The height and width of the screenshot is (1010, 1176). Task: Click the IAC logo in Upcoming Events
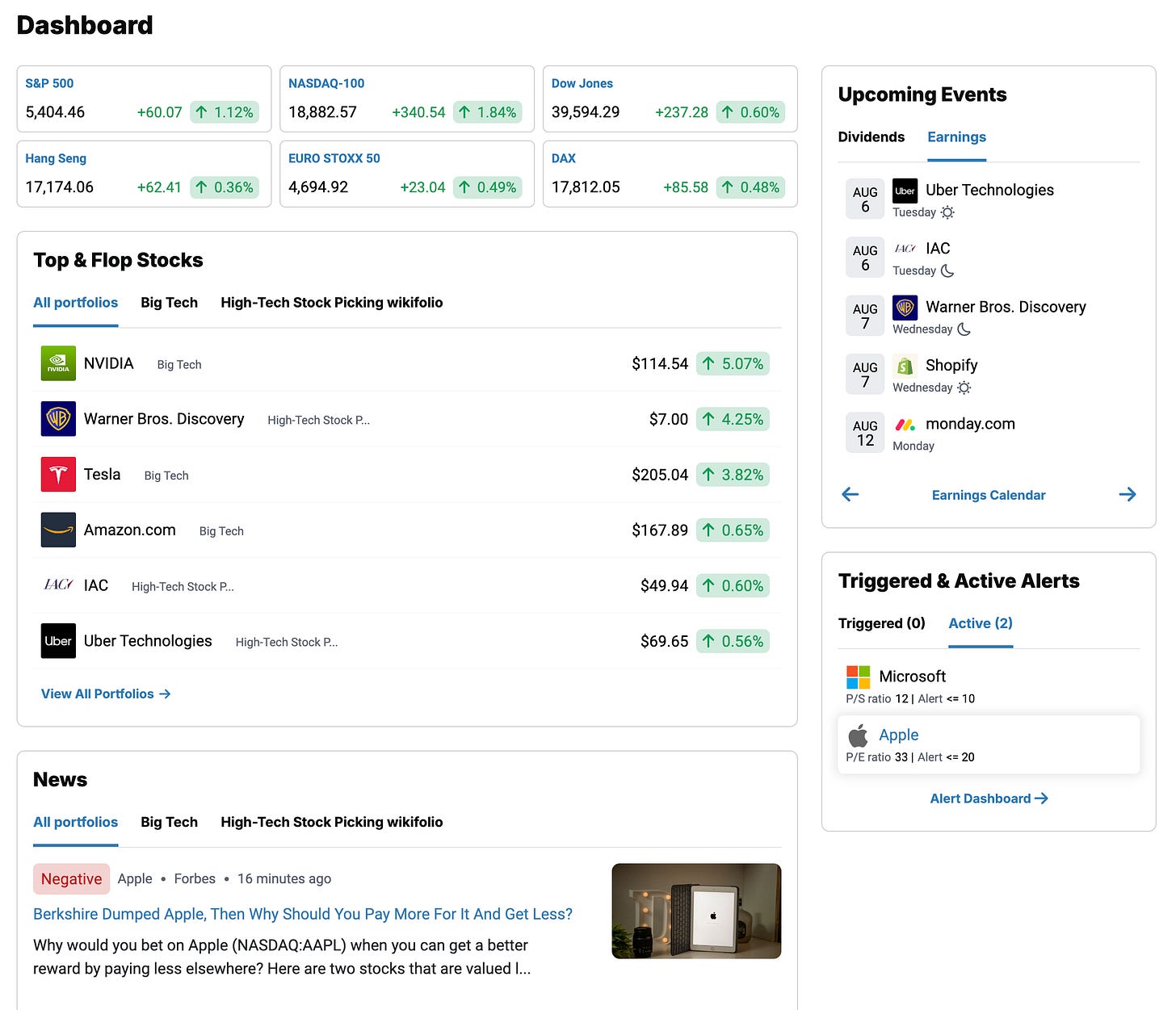coord(905,249)
